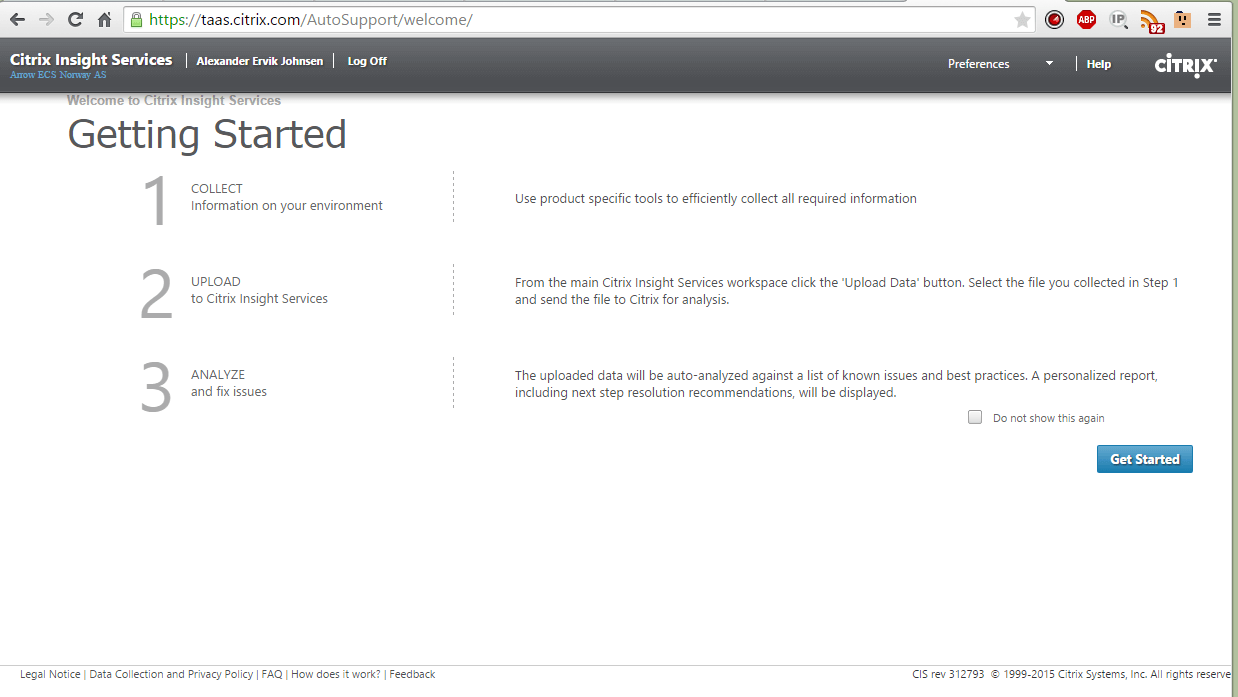
Task: Click the browser forward arrow
Action: pos(46,19)
